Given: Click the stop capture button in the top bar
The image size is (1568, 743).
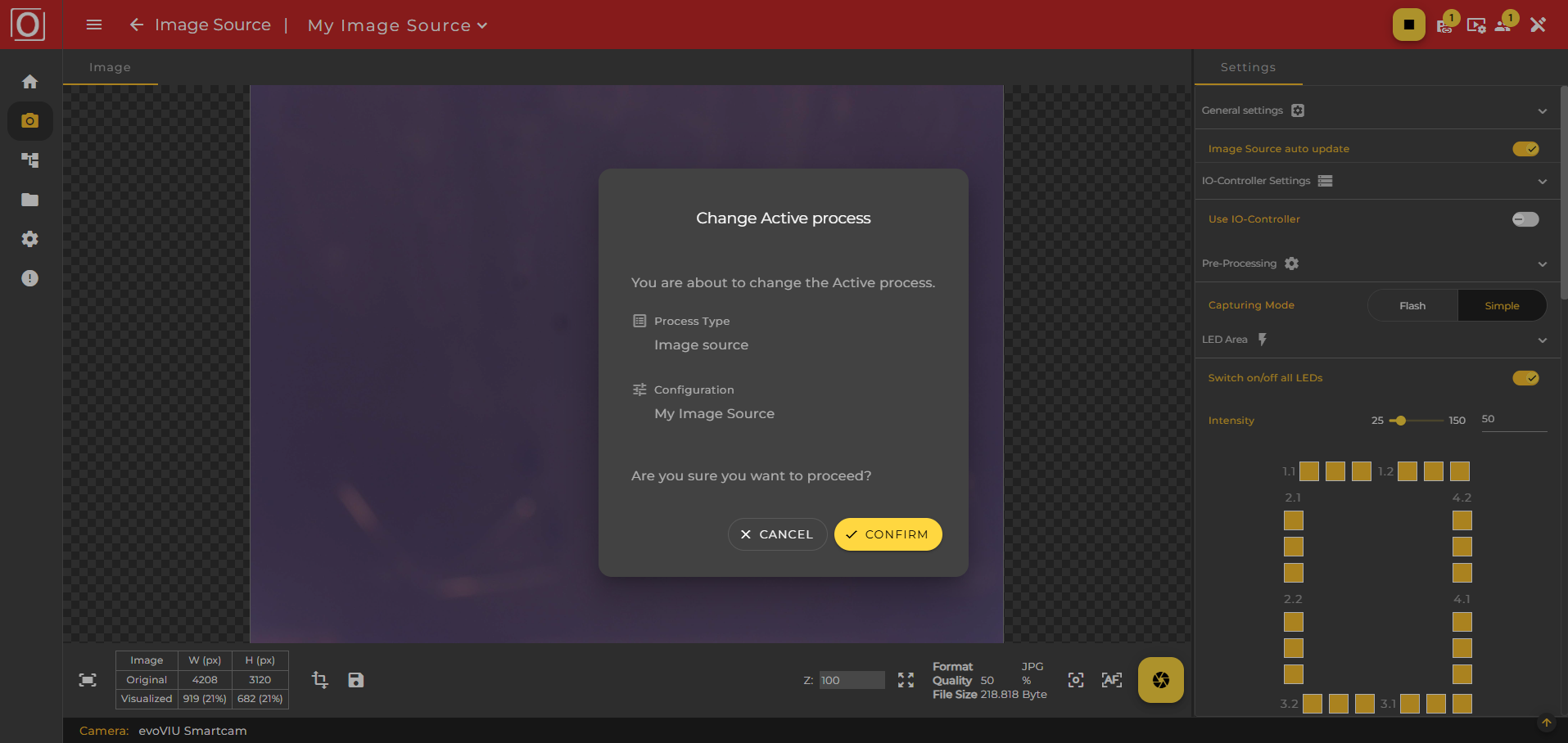Looking at the screenshot, I should pos(1408,25).
